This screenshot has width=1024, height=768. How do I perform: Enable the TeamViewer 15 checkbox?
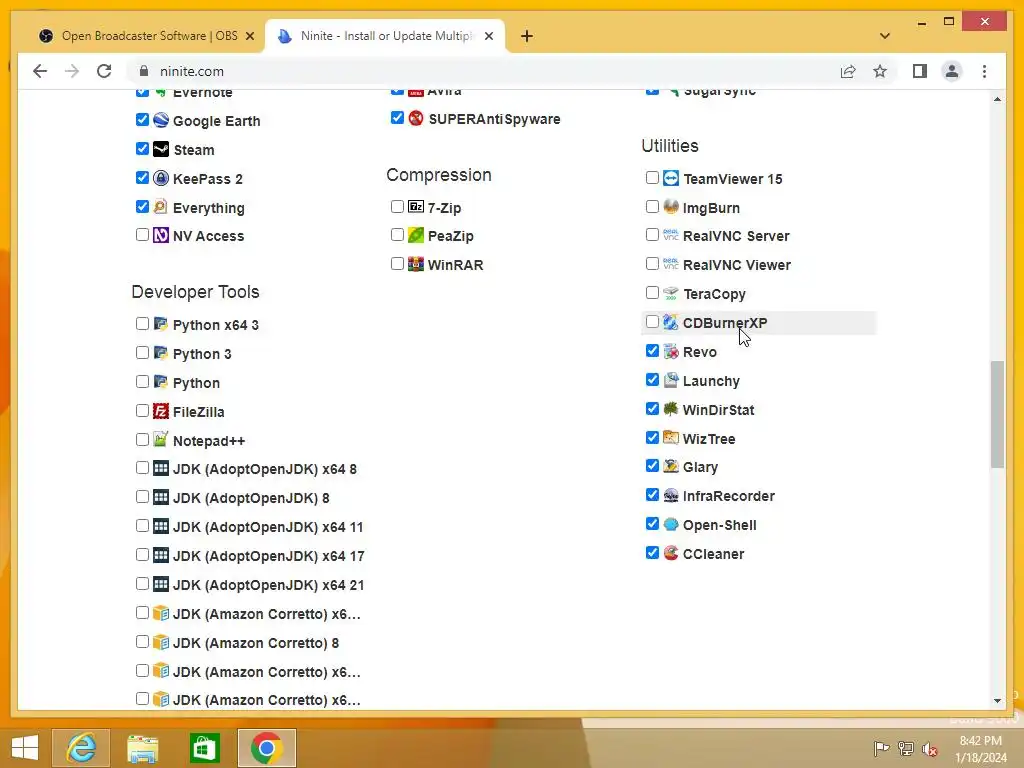click(x=652, y=178)
